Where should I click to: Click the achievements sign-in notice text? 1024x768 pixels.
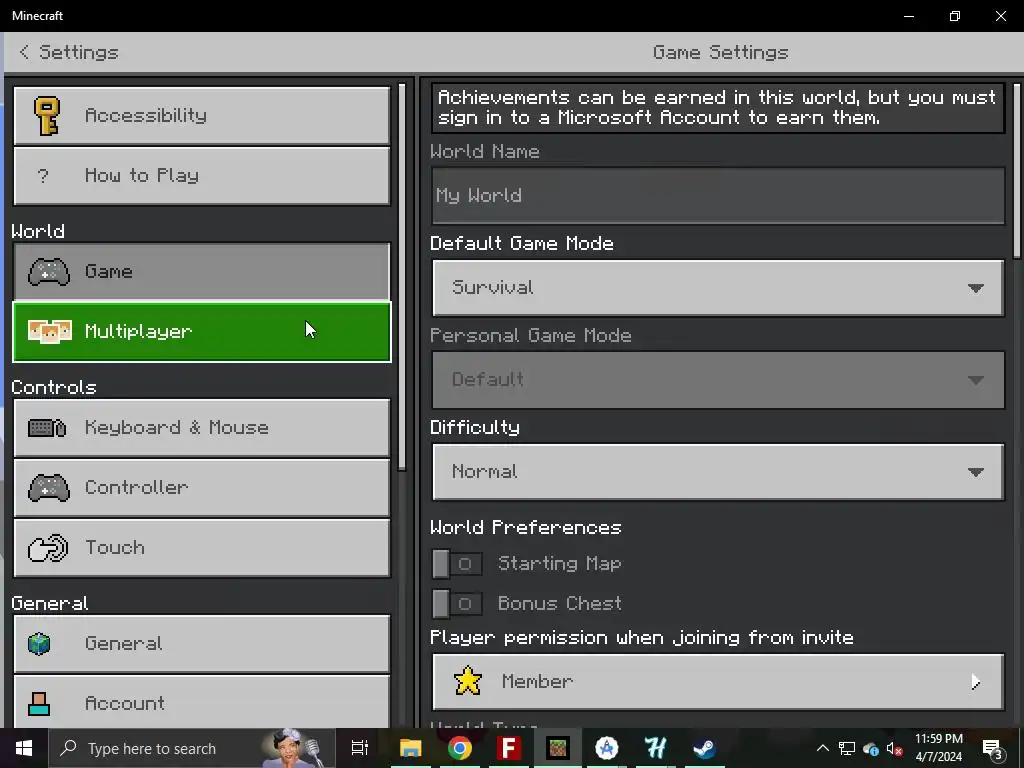tap(717, 108)
